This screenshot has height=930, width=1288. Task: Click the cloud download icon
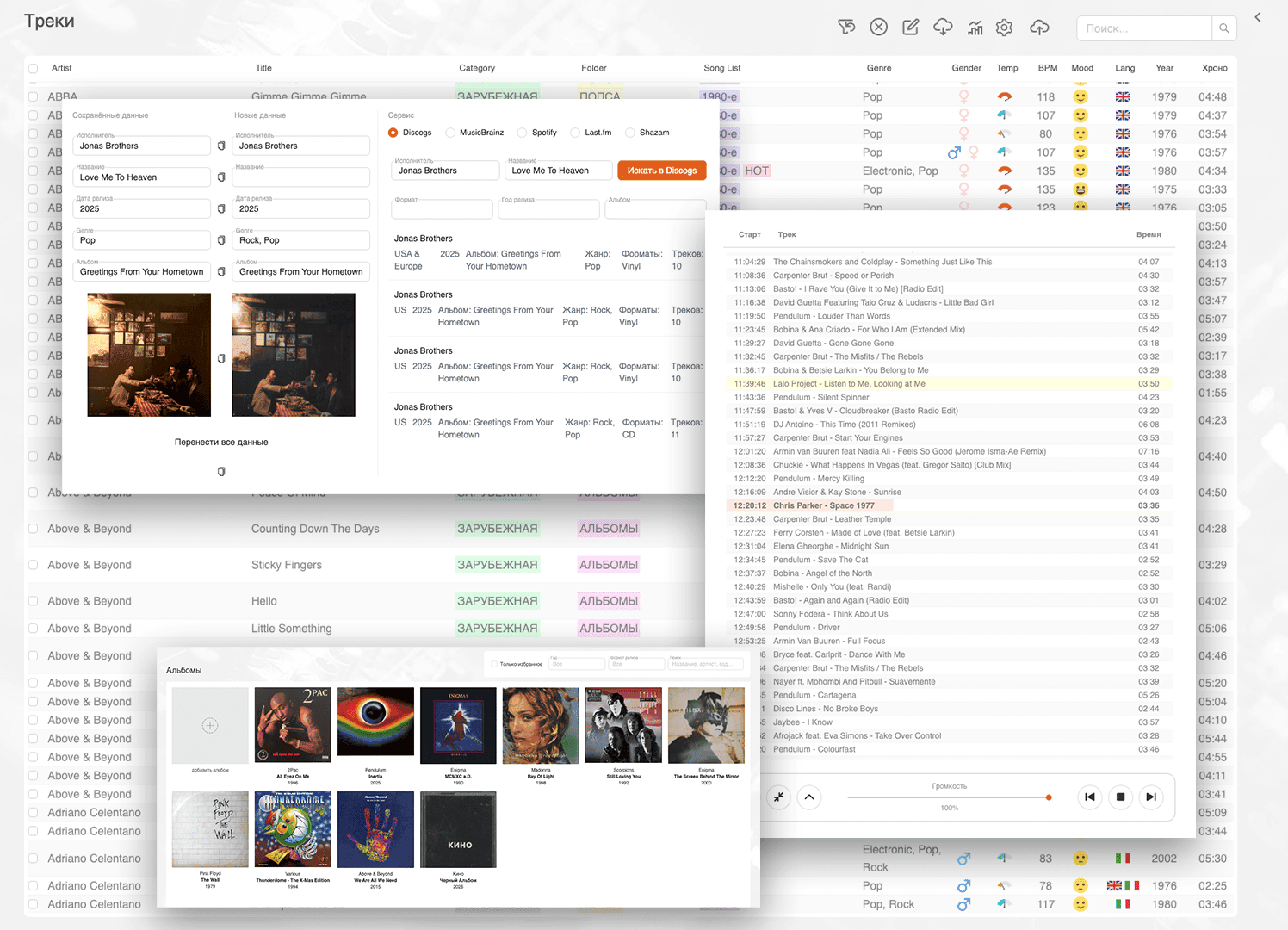(x=943, y=28)
